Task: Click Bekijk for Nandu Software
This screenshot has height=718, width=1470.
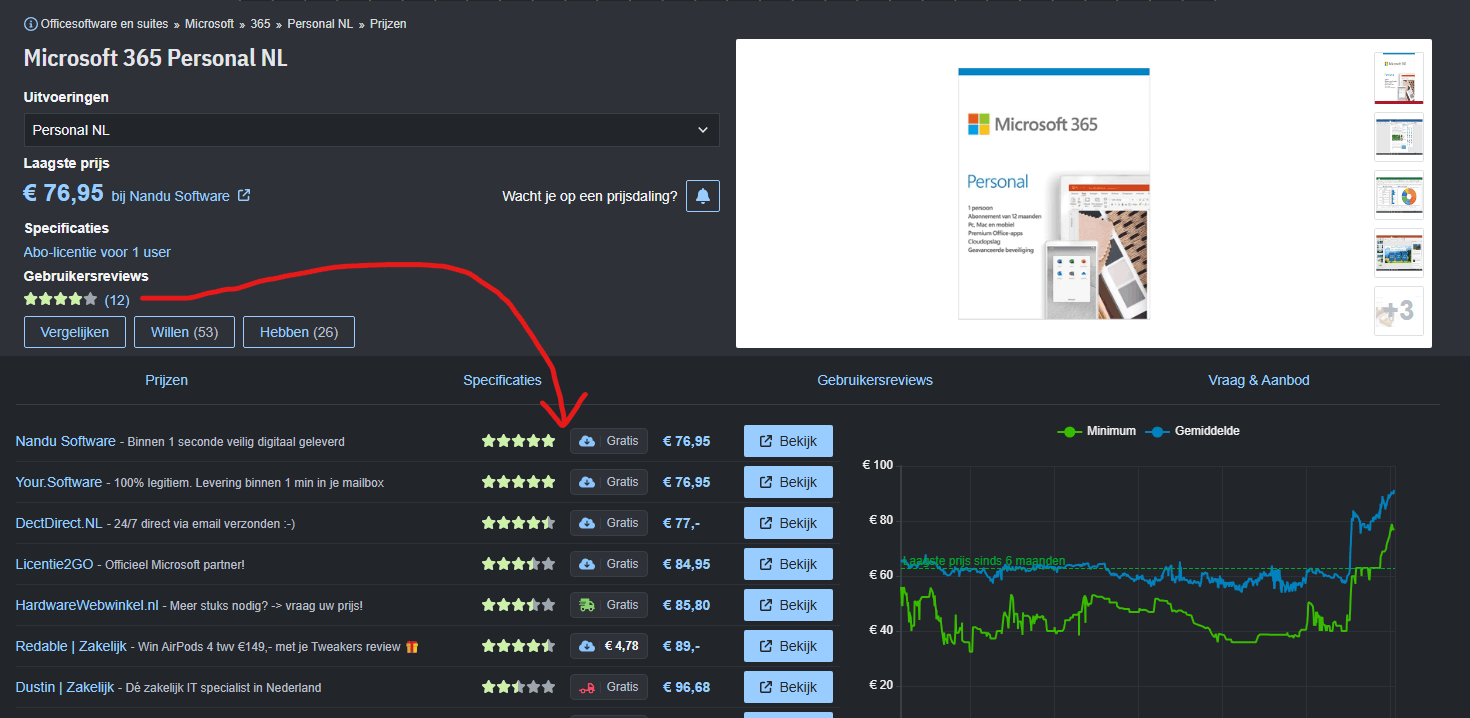Action: click(x=788, y=441)
